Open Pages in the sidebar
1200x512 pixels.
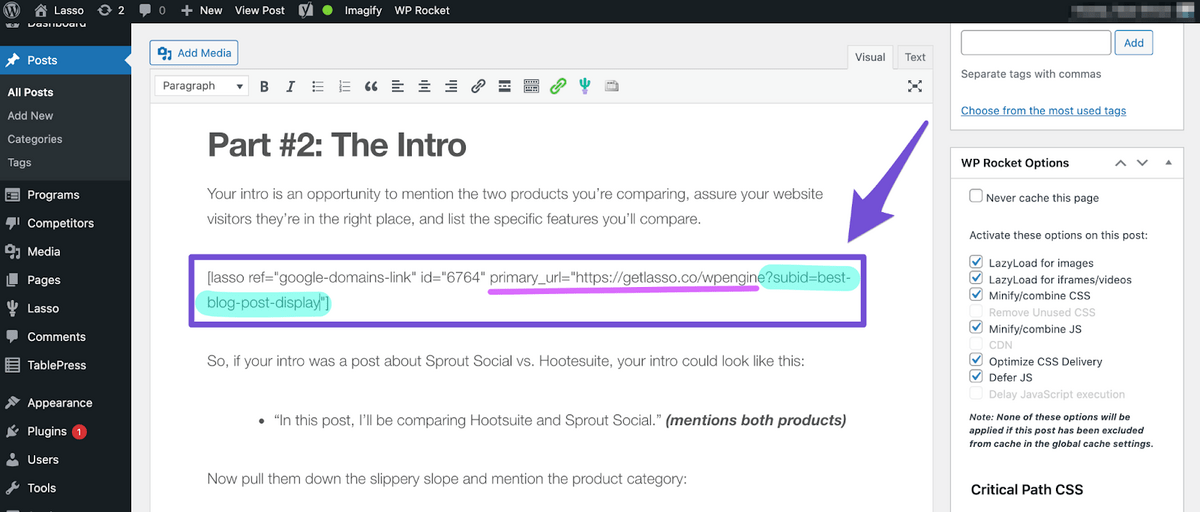pos(65,280)
